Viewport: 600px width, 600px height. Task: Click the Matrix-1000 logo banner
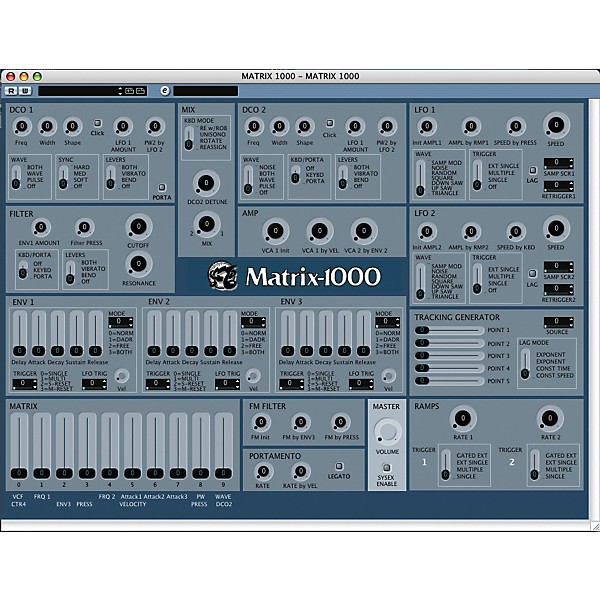292,276
